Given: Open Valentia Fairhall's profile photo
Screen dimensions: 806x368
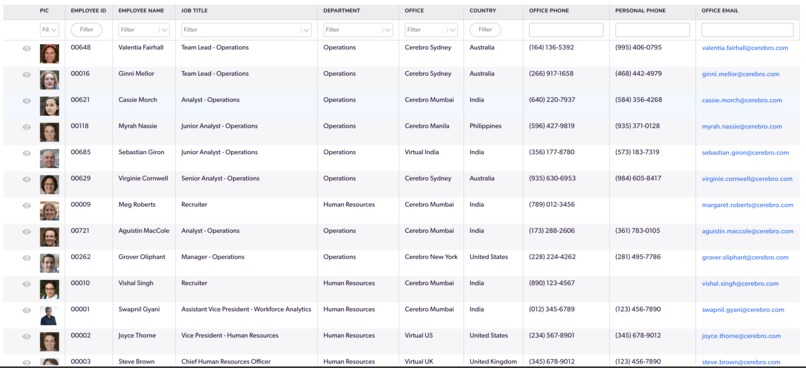Looking at the screenshot, I should tap(49, 53).
